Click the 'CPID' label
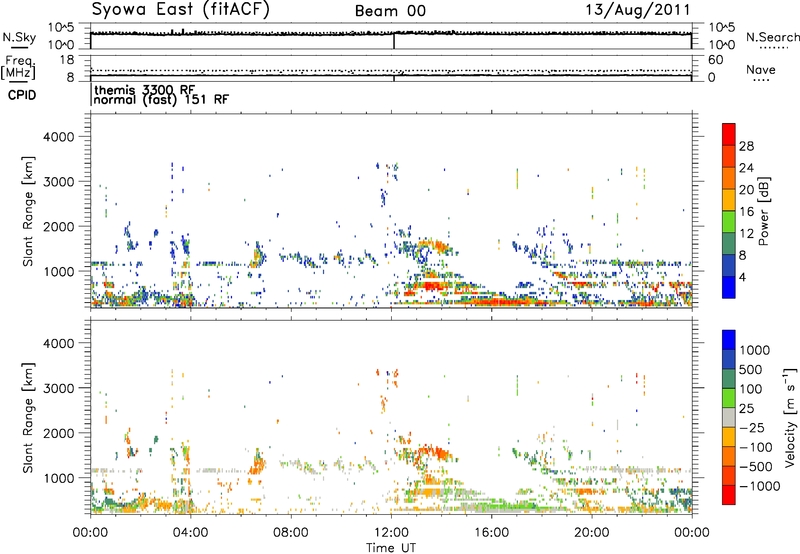Image resolution: width=800 pixels, height=554 pixels. coord(21,95)
